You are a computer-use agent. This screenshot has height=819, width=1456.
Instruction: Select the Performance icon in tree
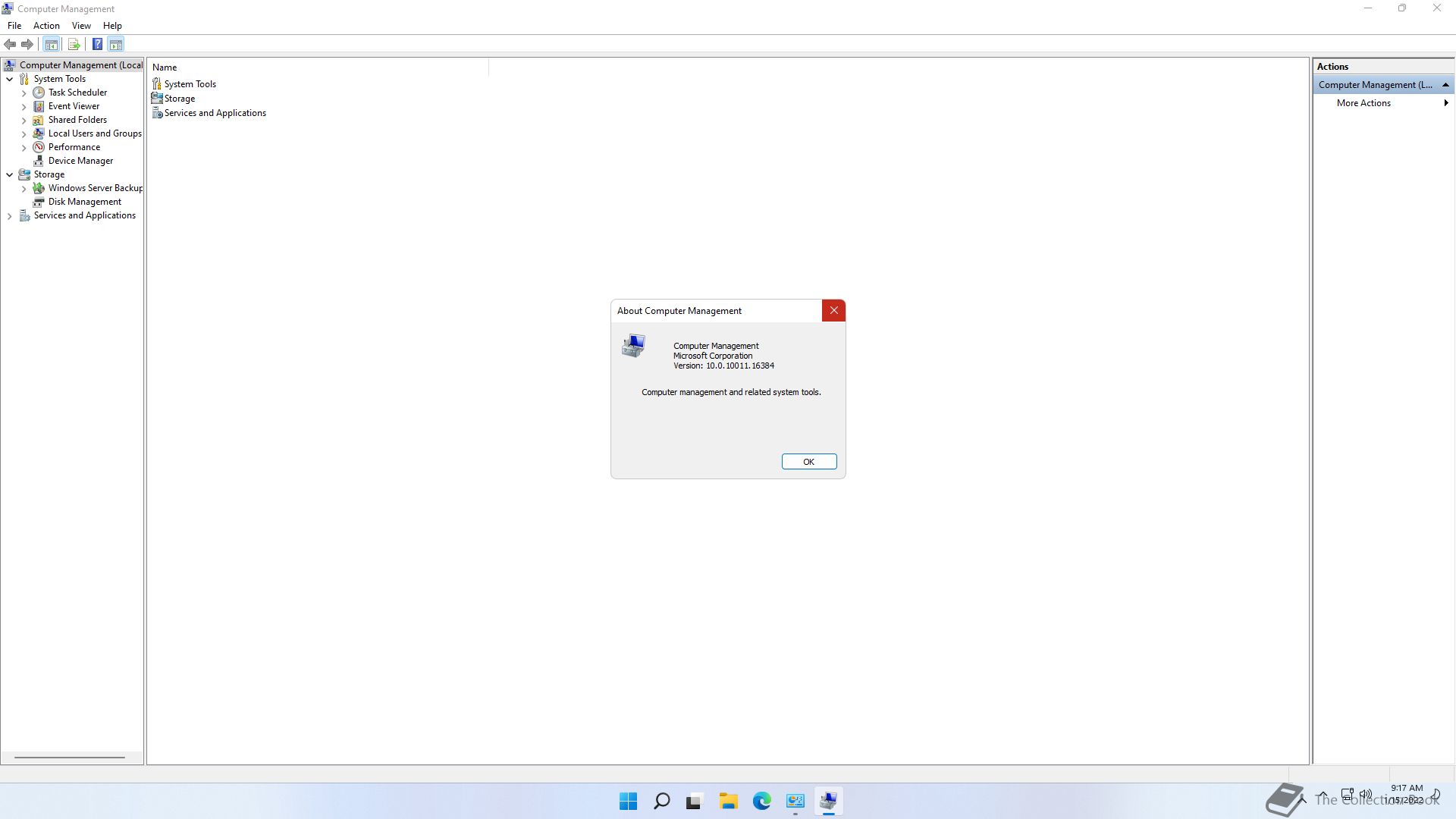coord(39,147)
